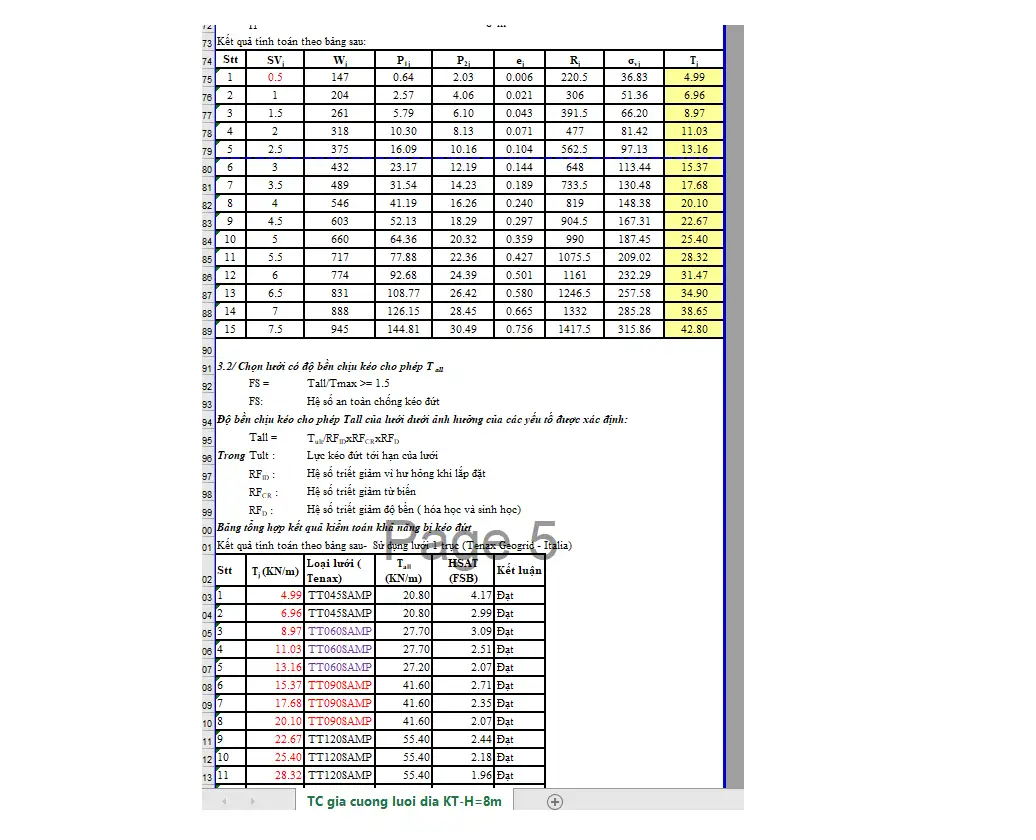This screenshot has width=1036, height=840.
Task: Select the row 89 header
Action: [x=208, y=330]
